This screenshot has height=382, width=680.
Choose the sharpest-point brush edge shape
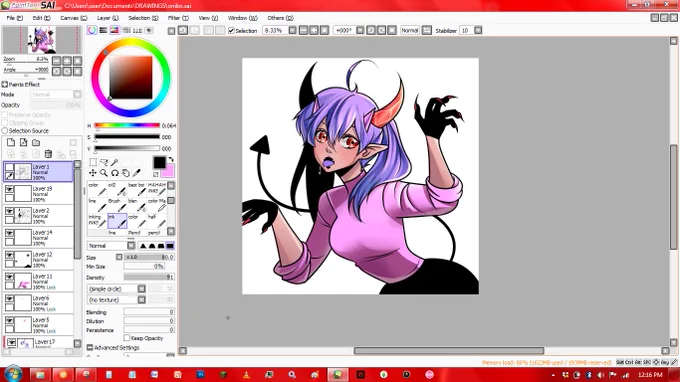point(143,246)
